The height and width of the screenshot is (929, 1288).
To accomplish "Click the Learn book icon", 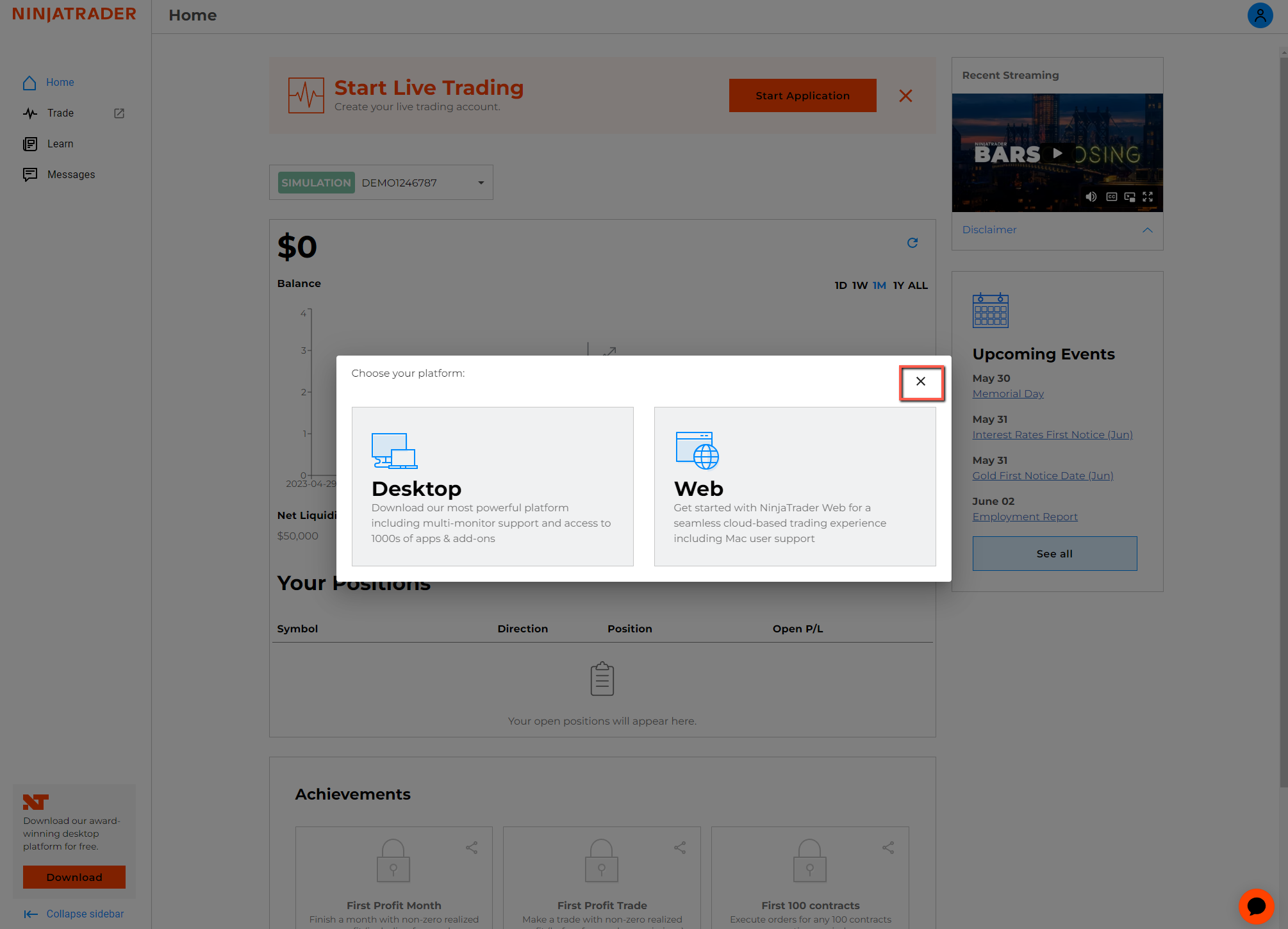I will pos(30,144).
